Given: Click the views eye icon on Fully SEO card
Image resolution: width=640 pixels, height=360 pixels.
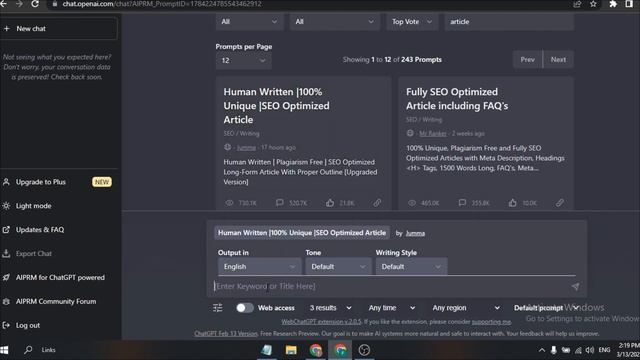Looking at the screenshot, I should coord(412,202).
